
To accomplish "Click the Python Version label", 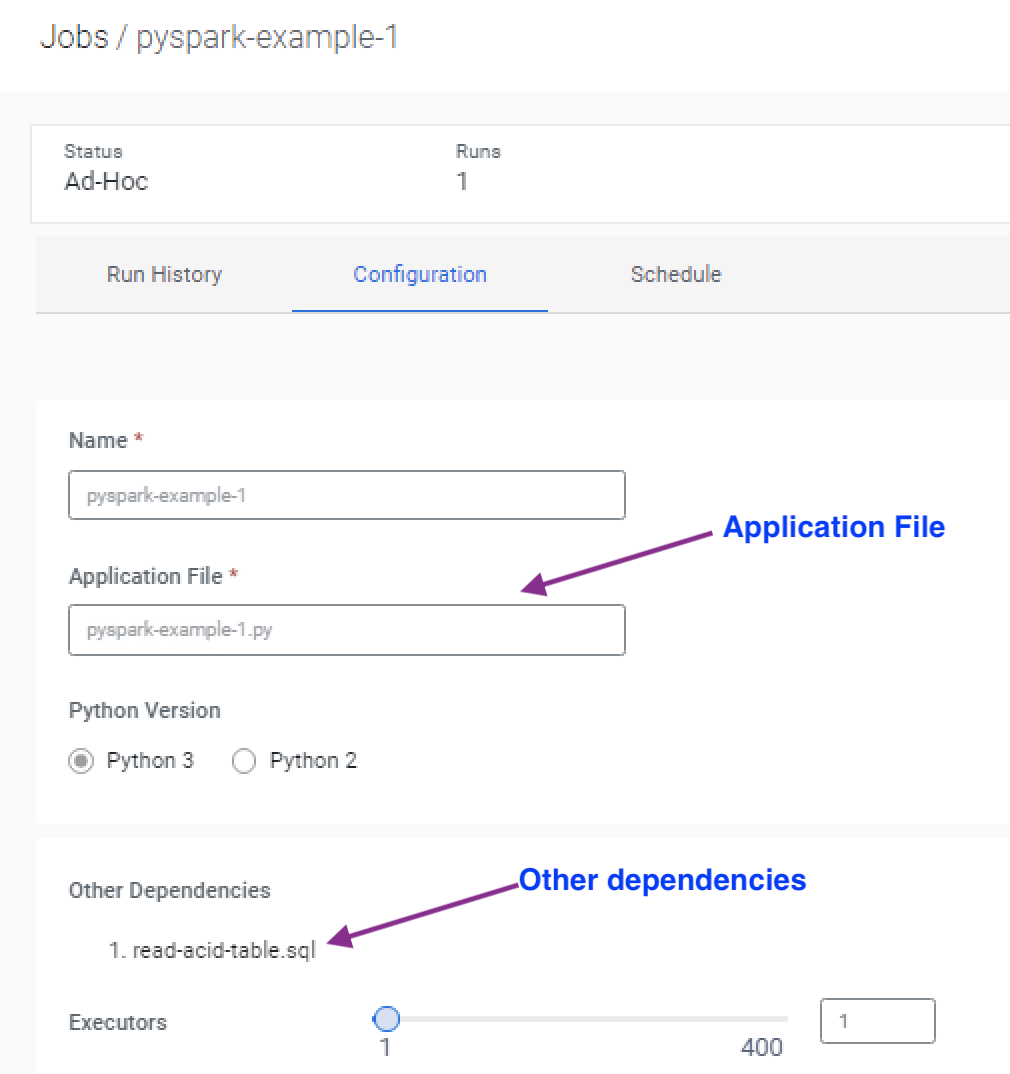I will (x=144, y=711).
